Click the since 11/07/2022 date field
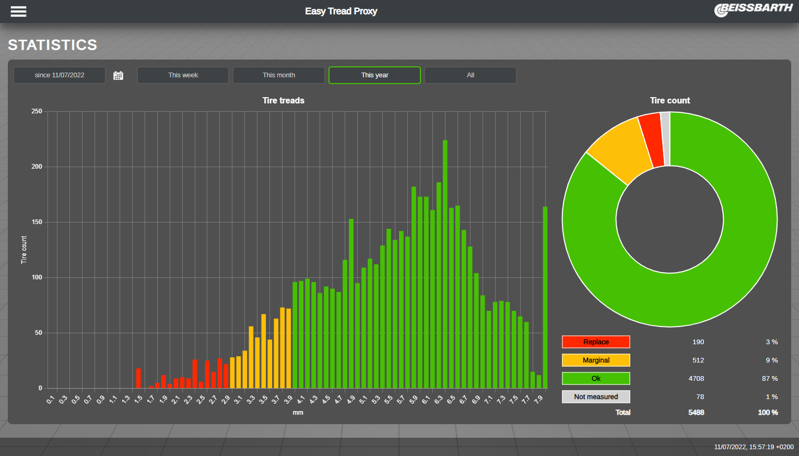The width and height of the screenshot is (800, 456). [59, 75]
